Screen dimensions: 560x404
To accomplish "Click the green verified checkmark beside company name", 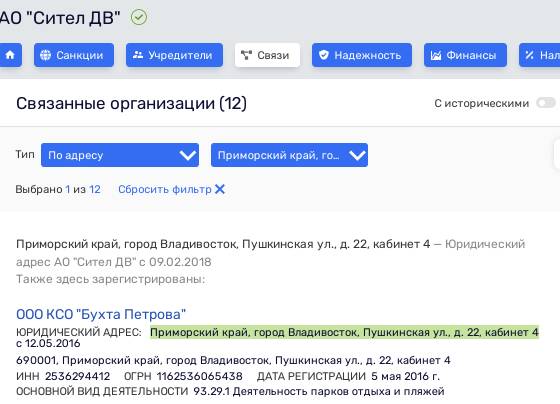I will [139, 17].
